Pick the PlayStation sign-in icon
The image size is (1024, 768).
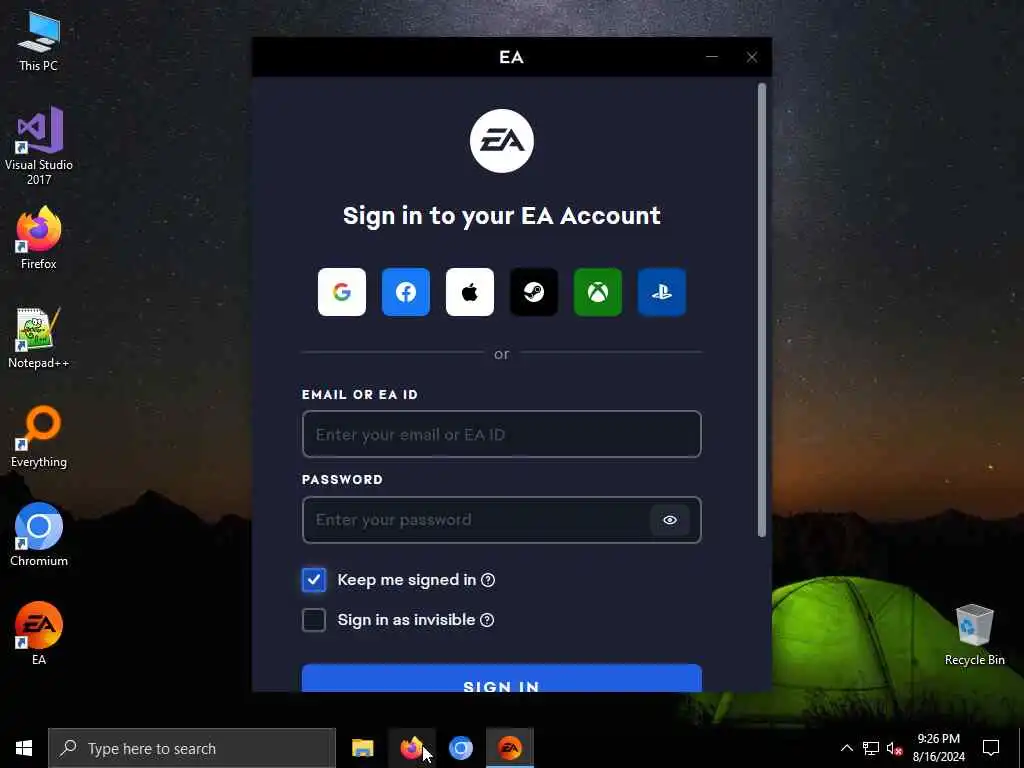point(662,292)
